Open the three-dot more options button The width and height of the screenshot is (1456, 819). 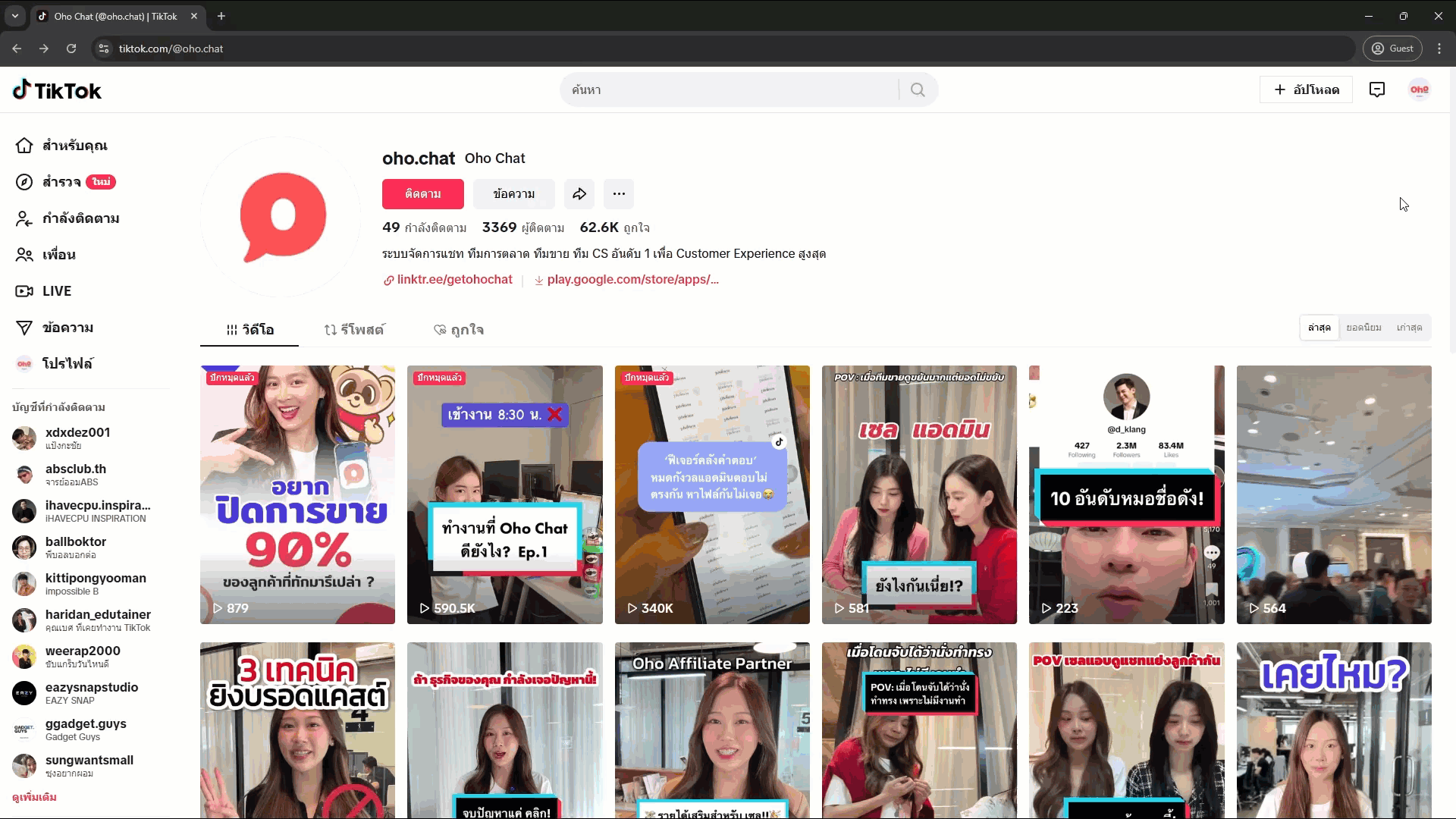[x=619, y=194]
